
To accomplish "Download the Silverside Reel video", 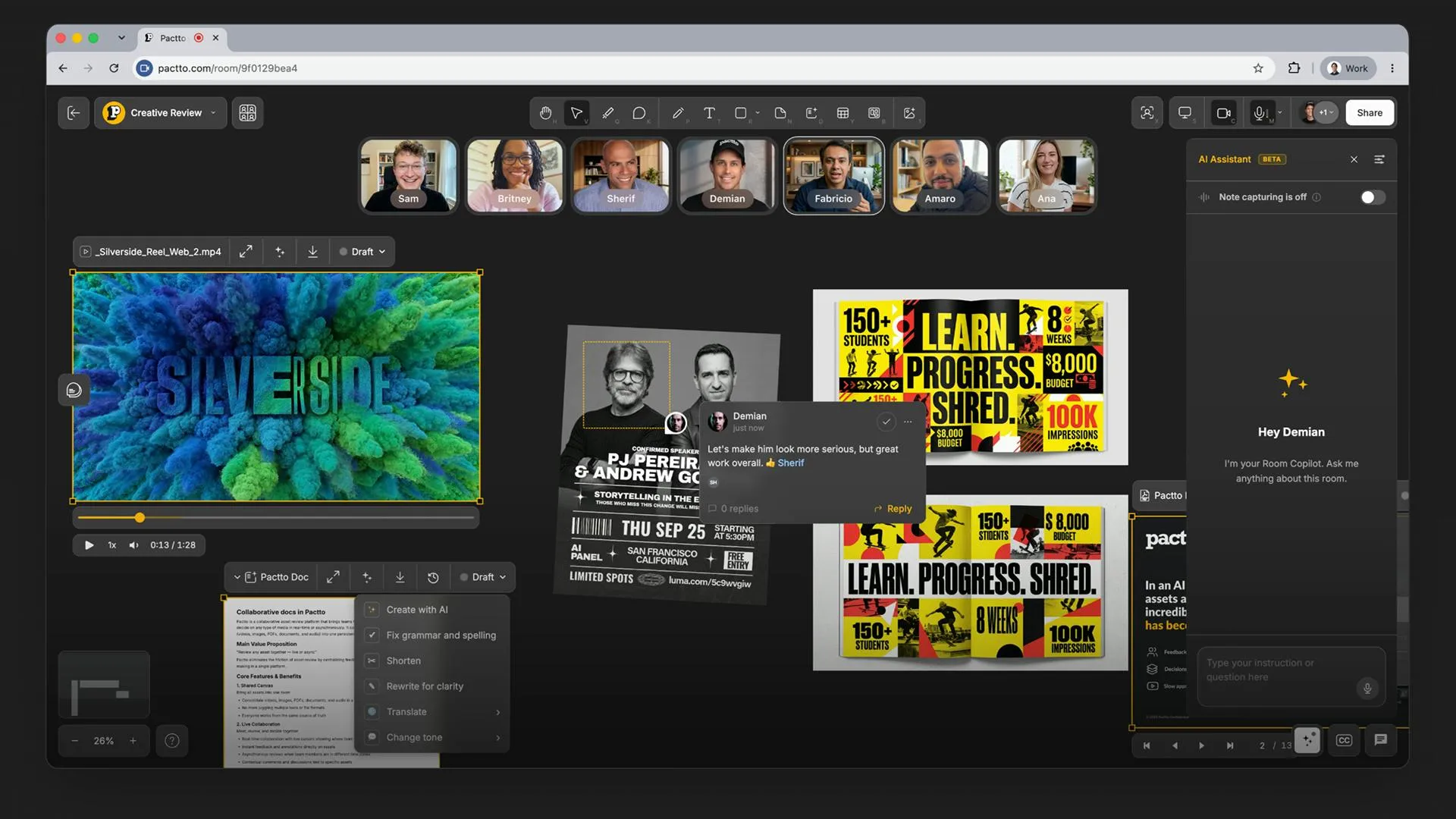I will click(x=312, y=252).
